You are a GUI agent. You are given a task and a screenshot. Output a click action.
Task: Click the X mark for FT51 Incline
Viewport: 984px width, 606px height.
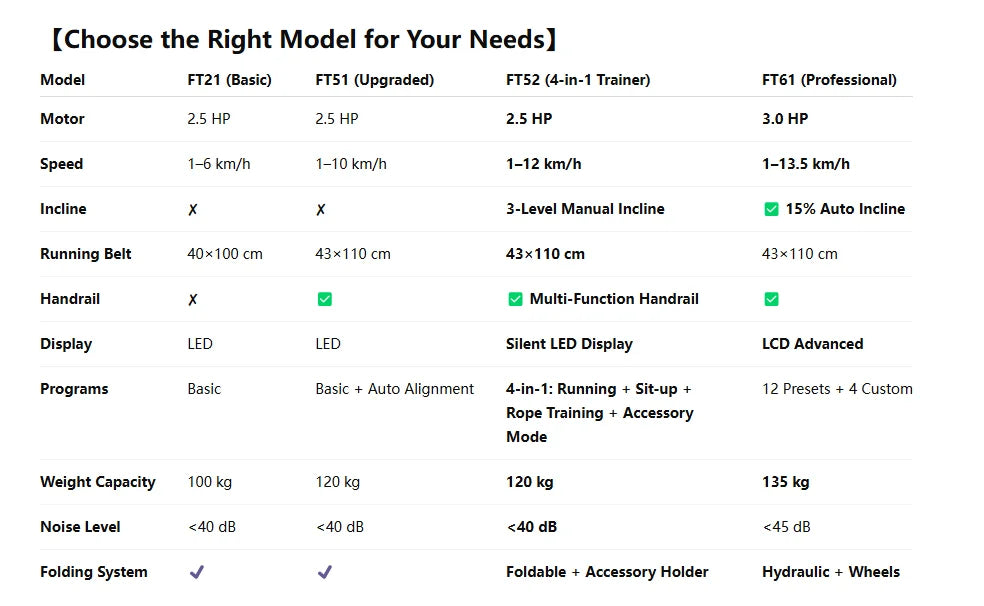321,210
